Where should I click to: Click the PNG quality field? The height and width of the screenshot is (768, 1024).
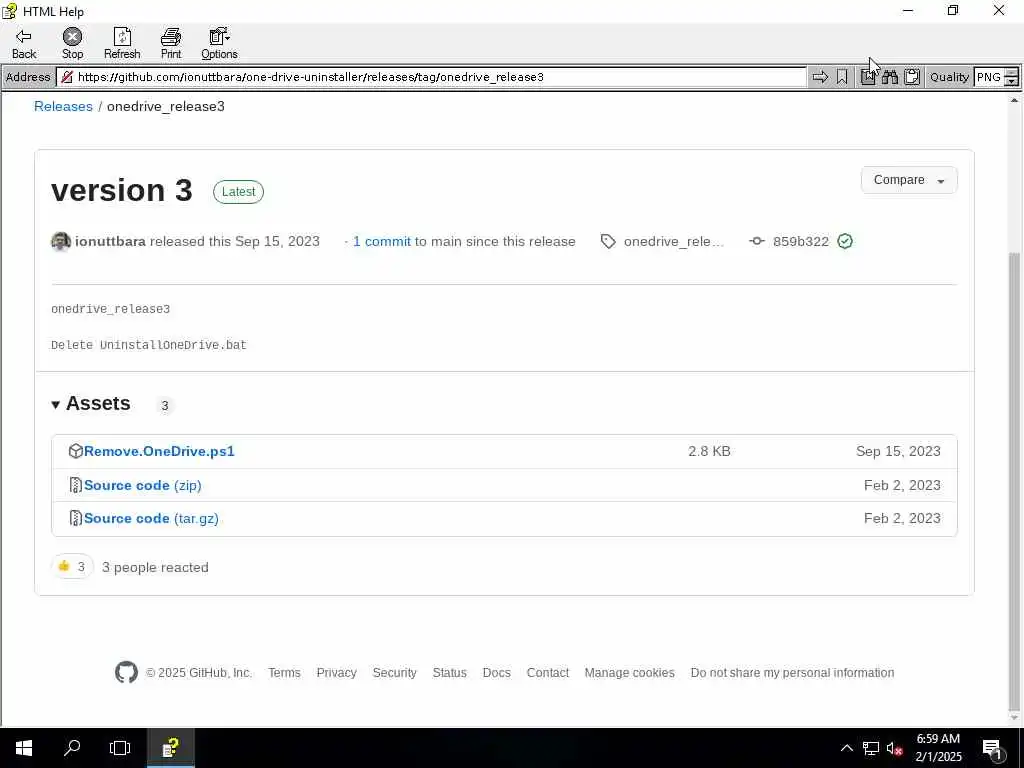click(989, 77)
